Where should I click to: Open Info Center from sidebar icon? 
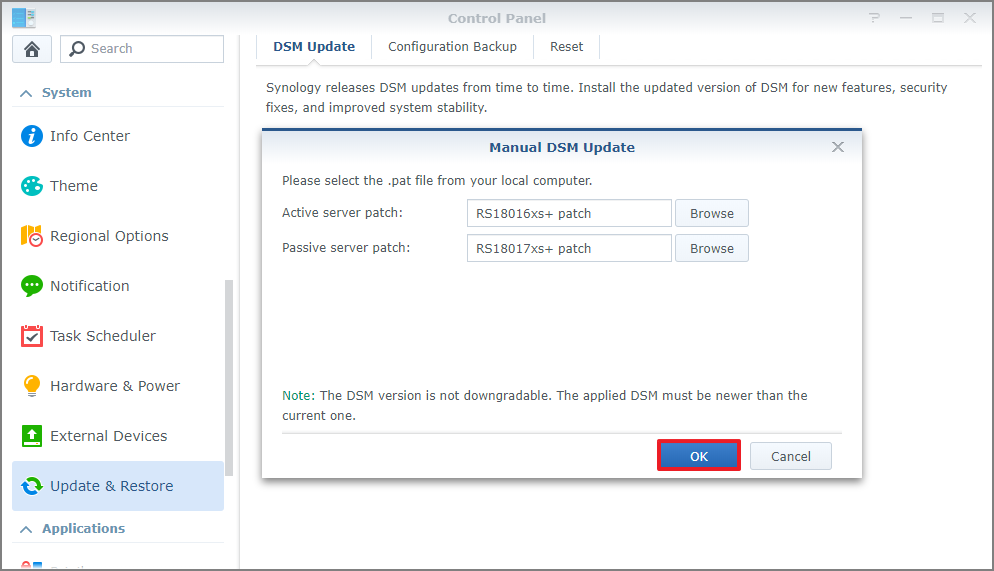32,136
